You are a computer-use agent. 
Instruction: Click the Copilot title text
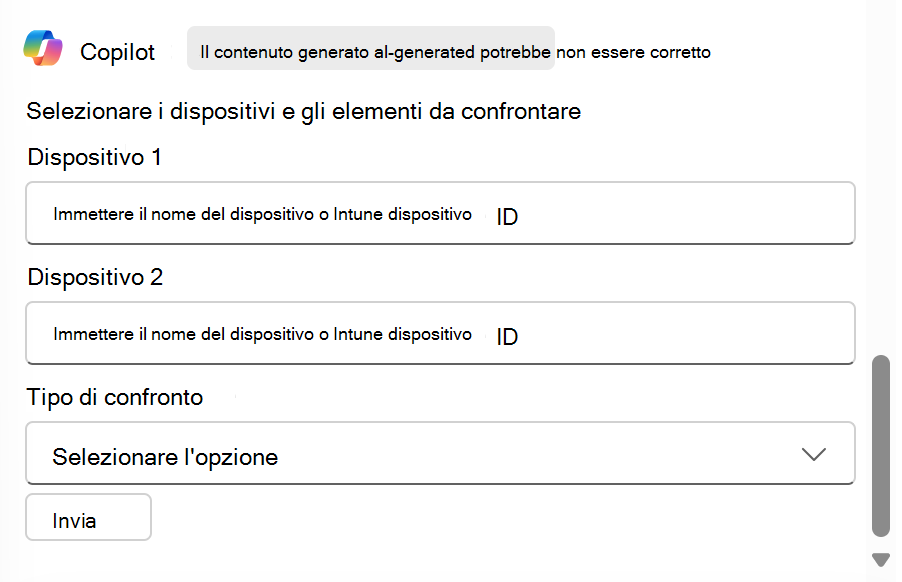[x=117, y=53]
